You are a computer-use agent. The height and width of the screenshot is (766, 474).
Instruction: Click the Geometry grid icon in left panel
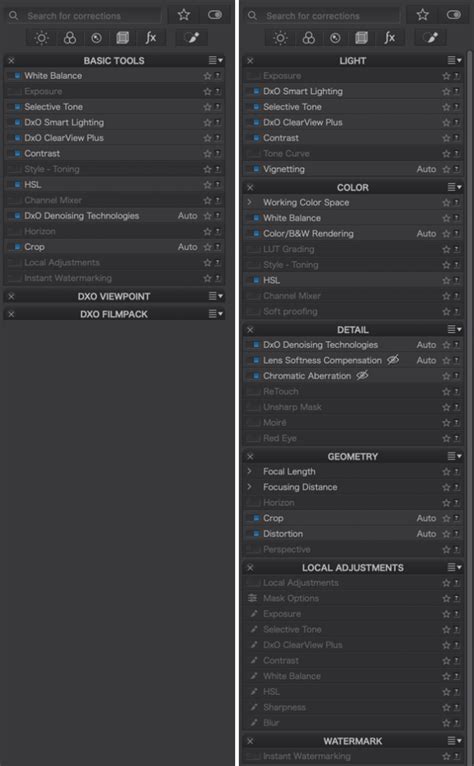123,38
